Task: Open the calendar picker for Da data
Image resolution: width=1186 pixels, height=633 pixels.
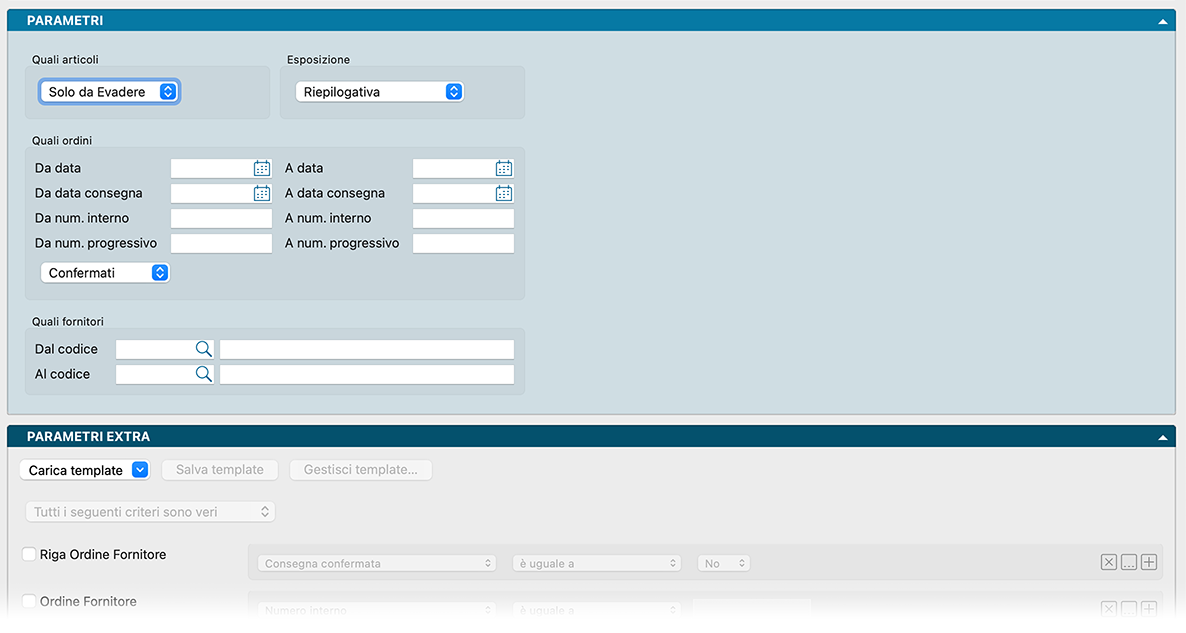Action: (x=262, y=169)
